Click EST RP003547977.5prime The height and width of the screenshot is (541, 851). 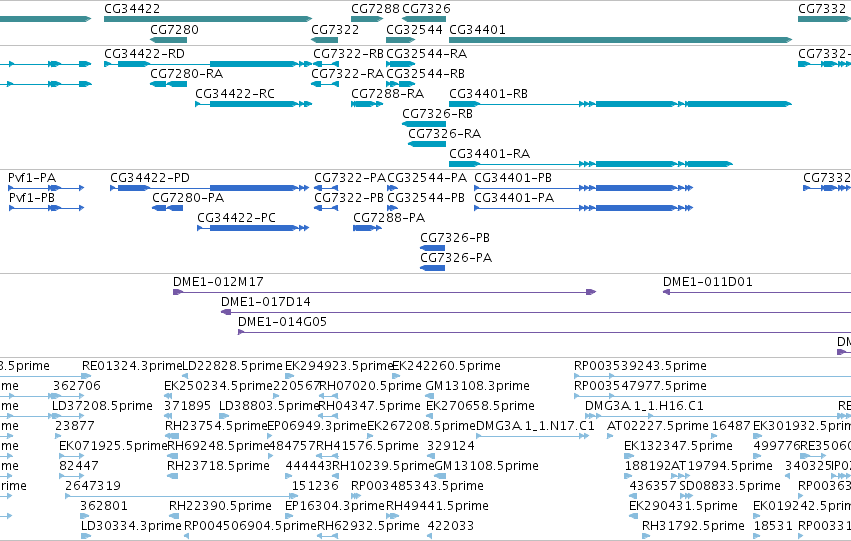point(640,386)
